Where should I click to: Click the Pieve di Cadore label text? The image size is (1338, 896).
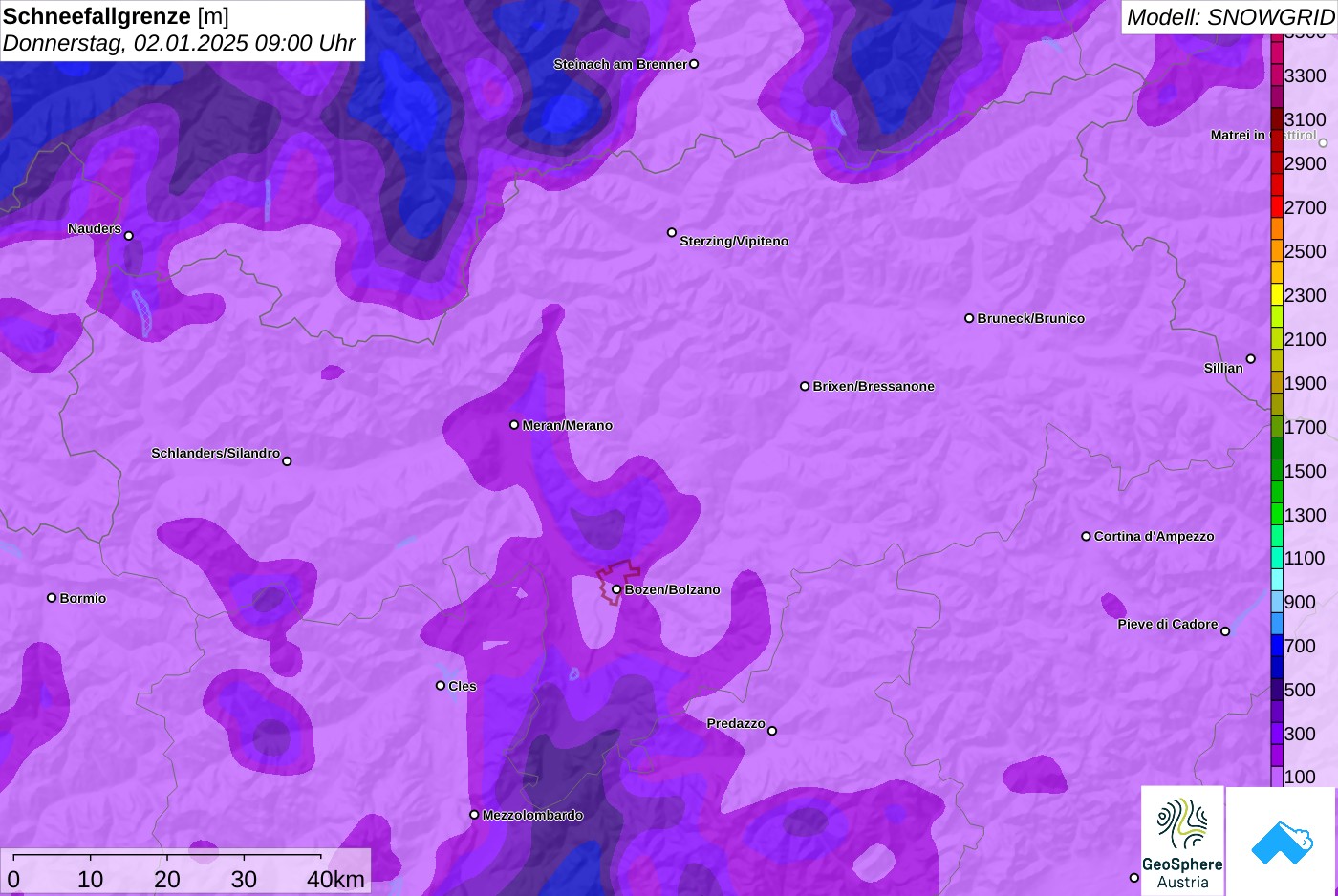[x=1168, y=624]
